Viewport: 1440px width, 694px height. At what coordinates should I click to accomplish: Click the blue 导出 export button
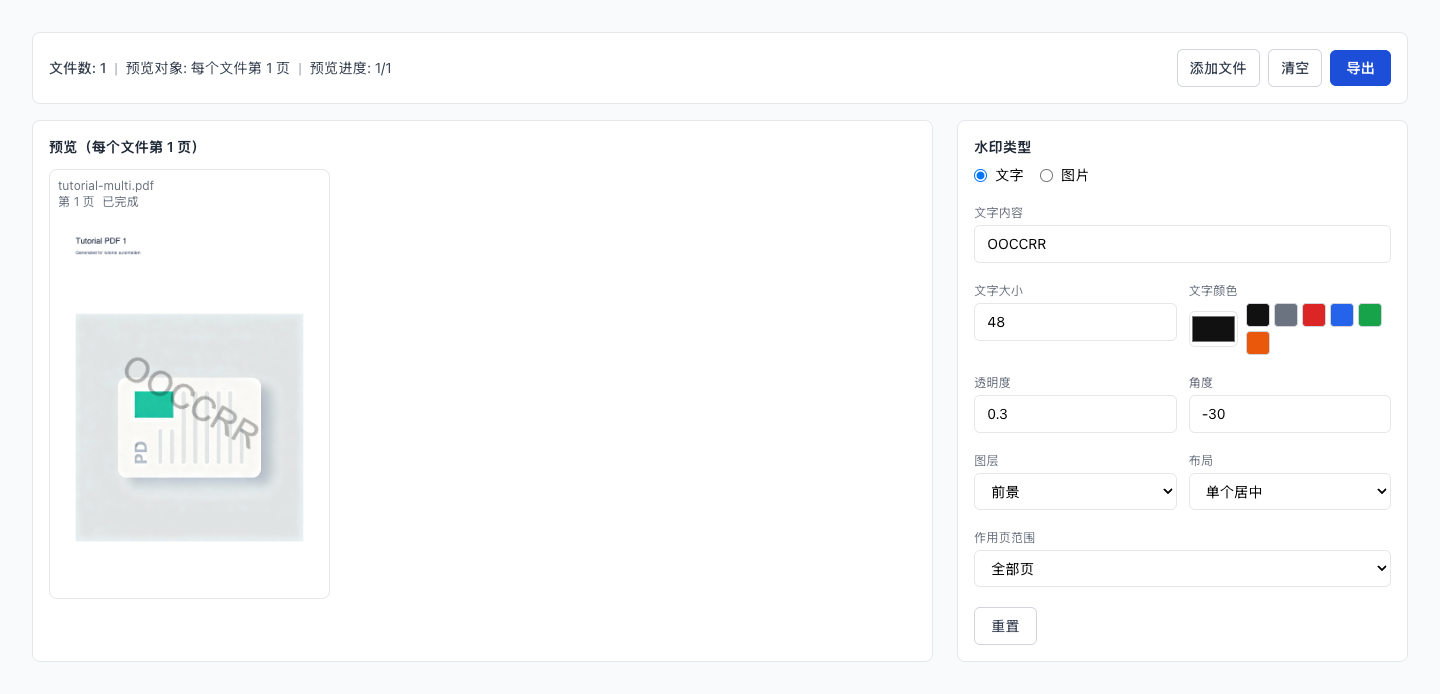pos(1360,68)
